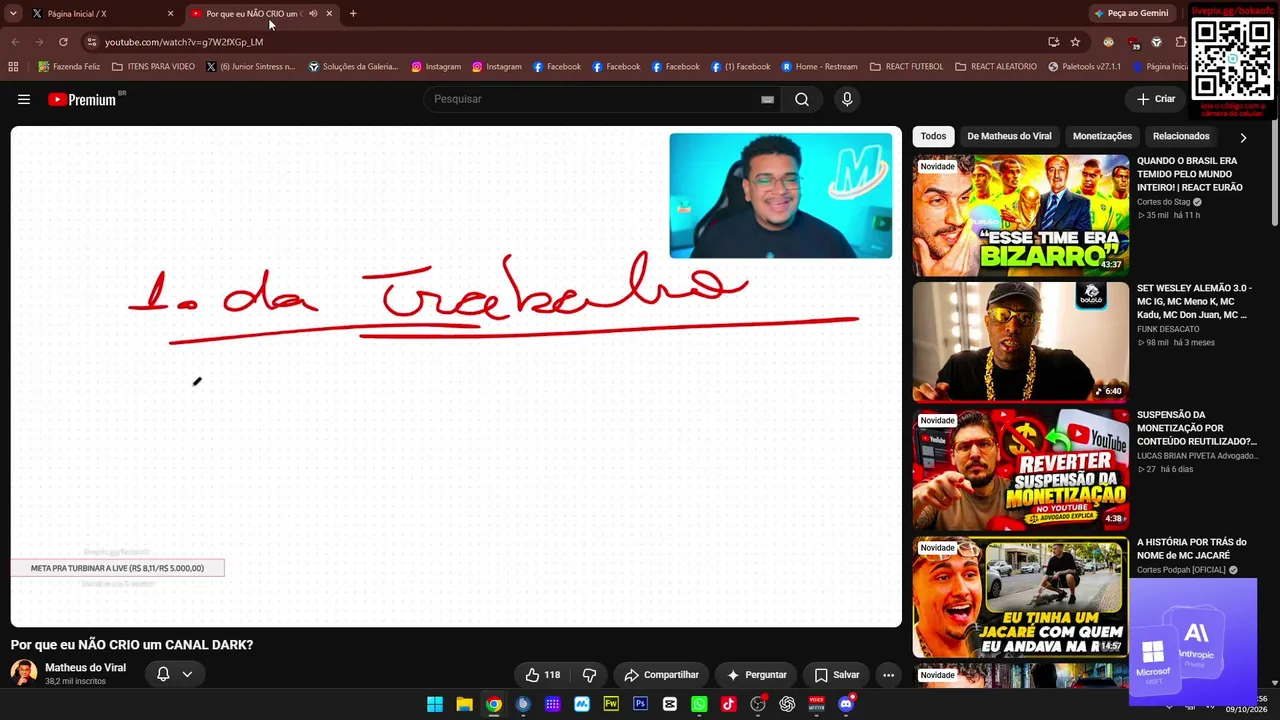
Task: Toggle channel notification bell
Action: 163,674
